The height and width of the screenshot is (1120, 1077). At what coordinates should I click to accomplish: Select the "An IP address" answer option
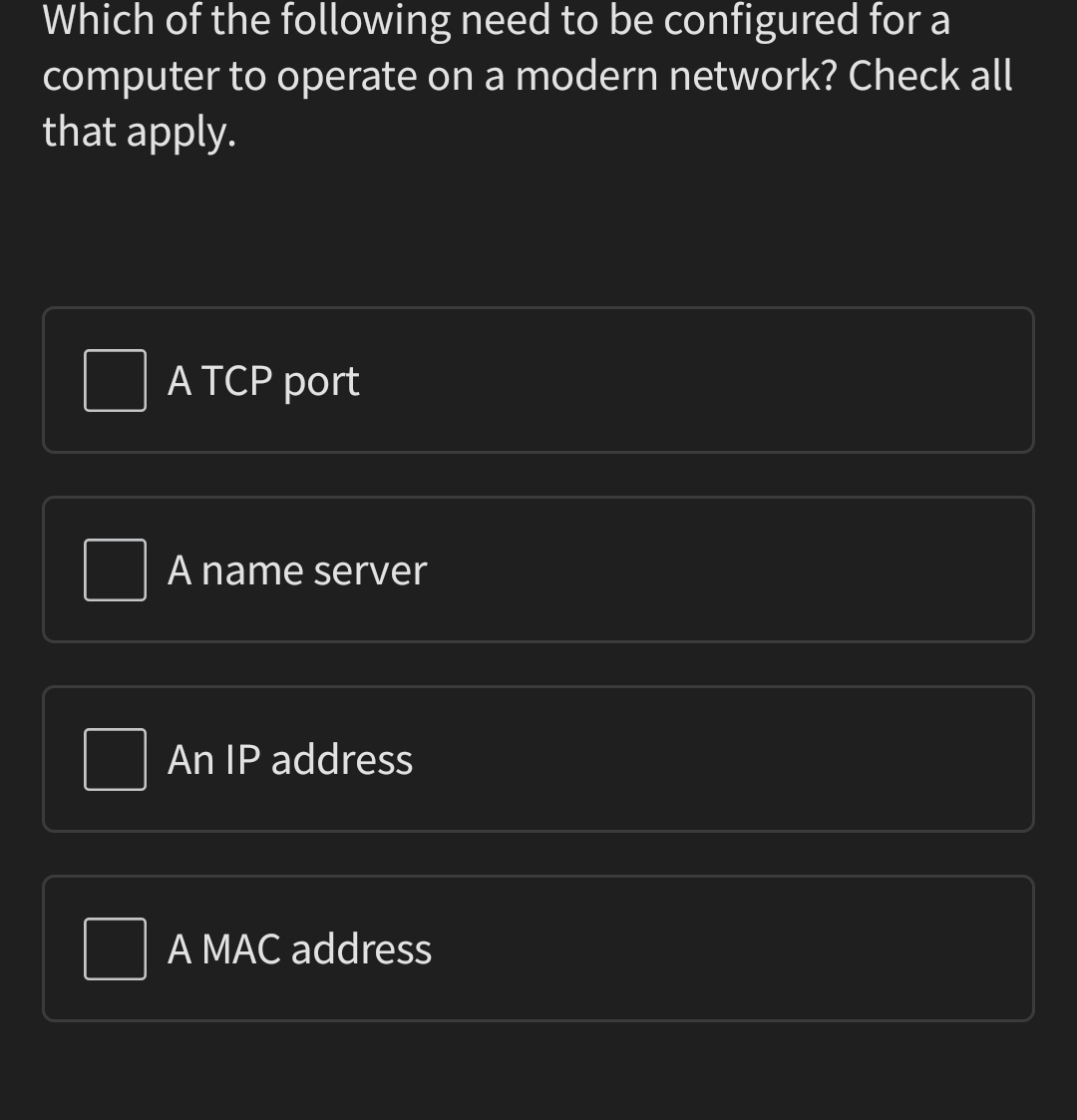[x=538, y=759]
